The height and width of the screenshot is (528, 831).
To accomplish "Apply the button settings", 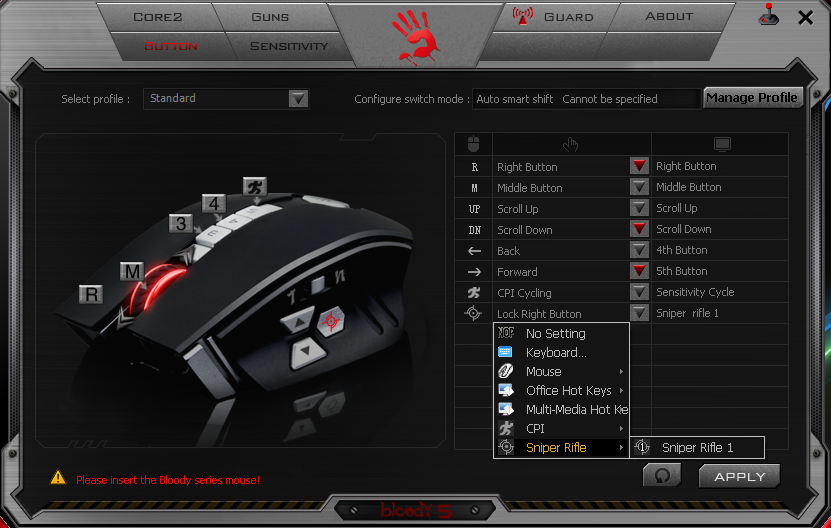I will [740, 477].
